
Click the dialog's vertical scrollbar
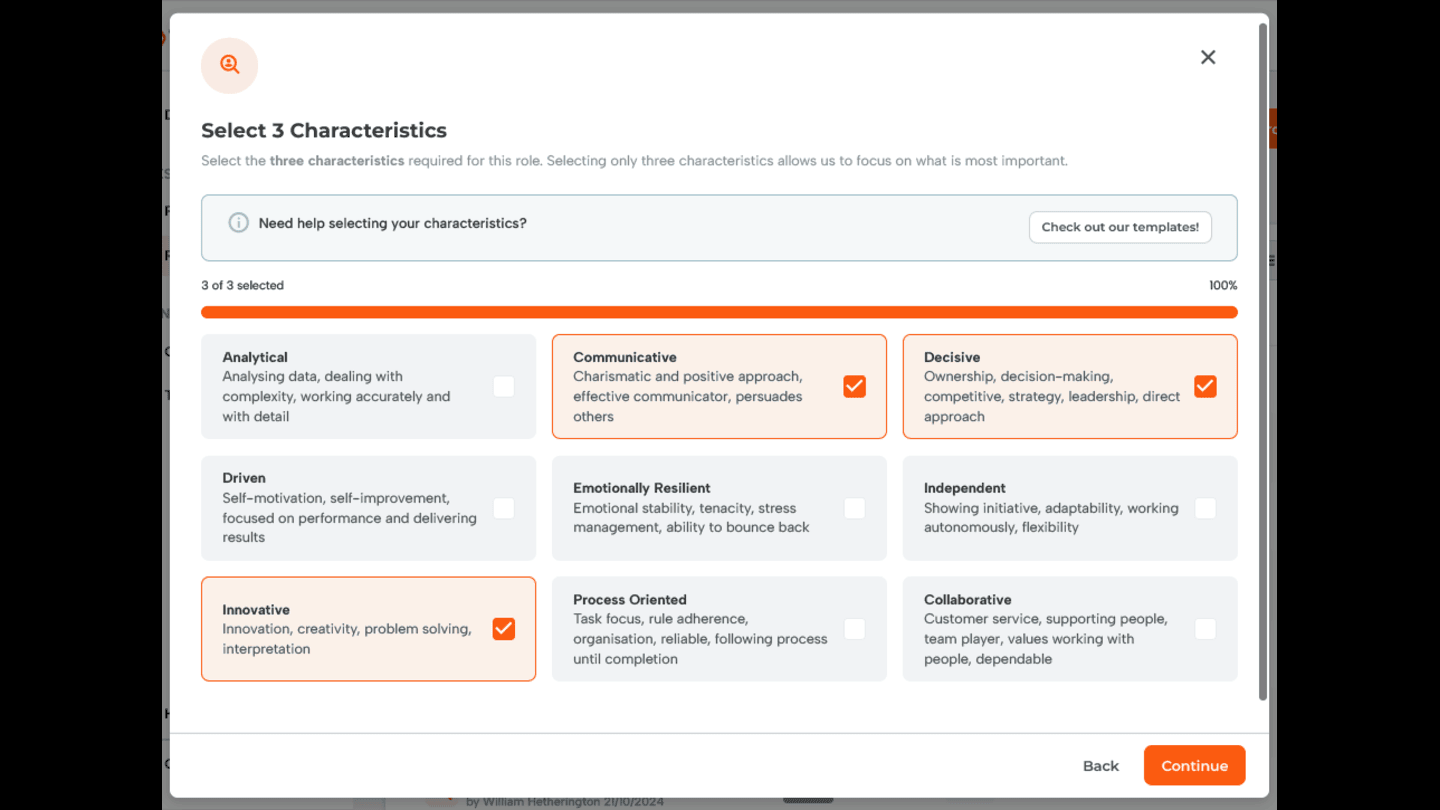pos(1263,360)
